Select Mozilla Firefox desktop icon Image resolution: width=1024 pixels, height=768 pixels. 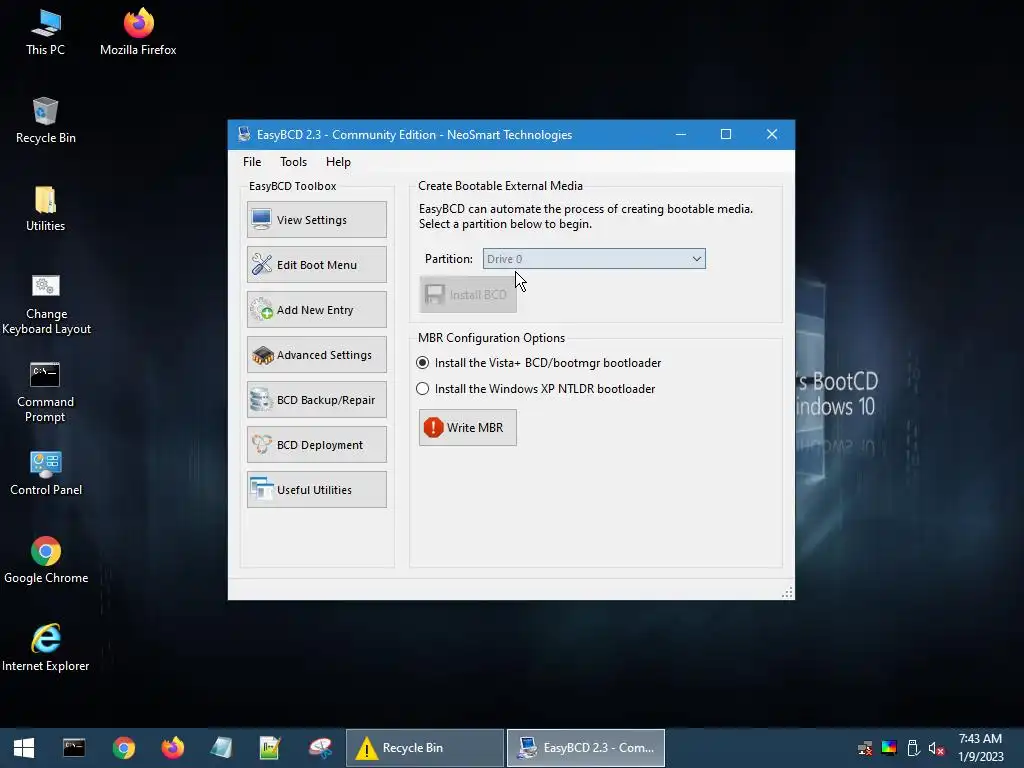[x=138, y=33]
